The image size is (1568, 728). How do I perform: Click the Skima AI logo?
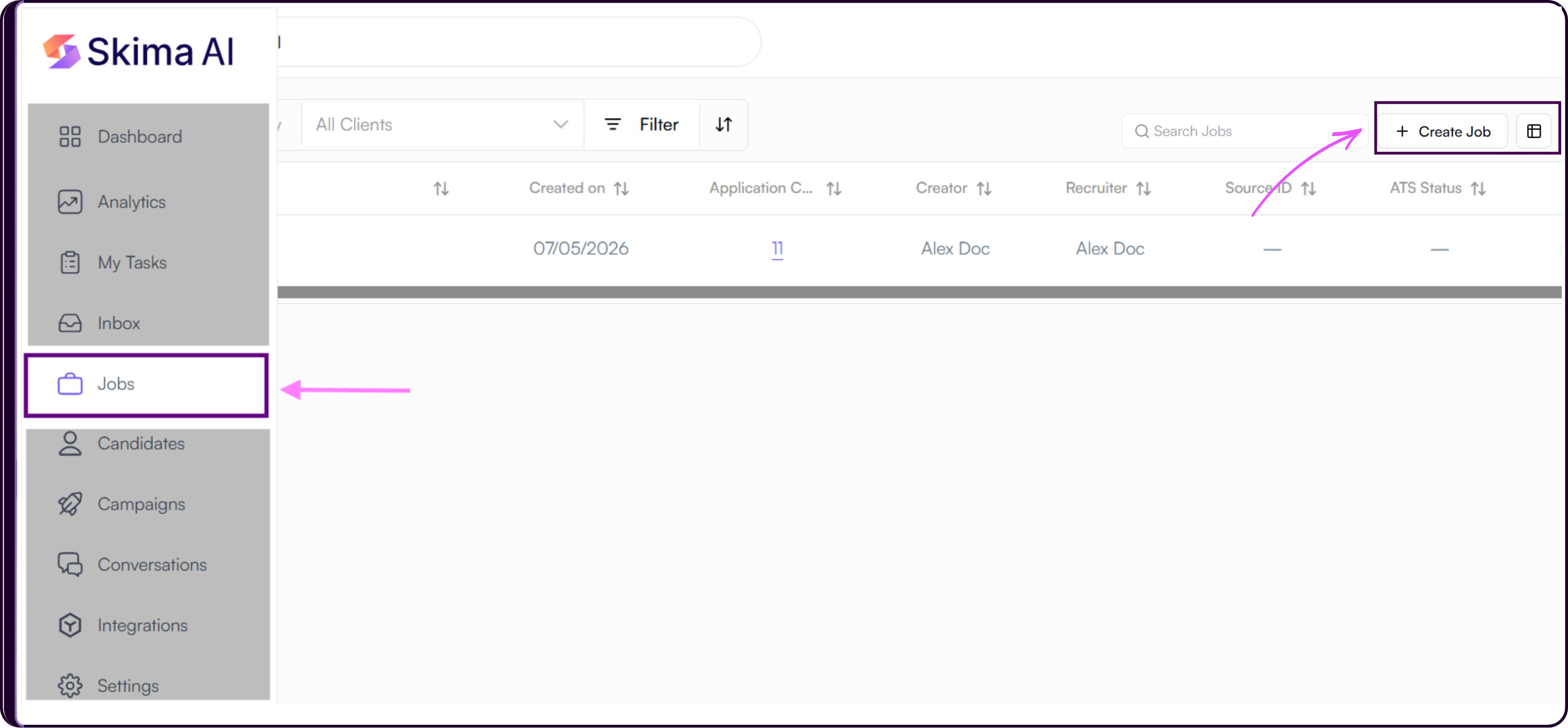[x=138, y=51]
